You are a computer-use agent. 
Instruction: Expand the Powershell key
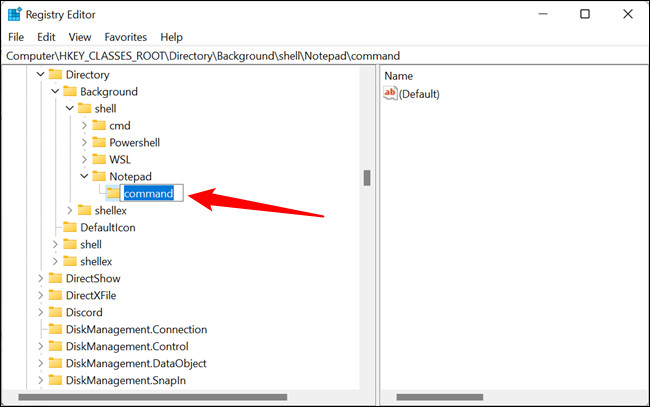coord(84,143)
